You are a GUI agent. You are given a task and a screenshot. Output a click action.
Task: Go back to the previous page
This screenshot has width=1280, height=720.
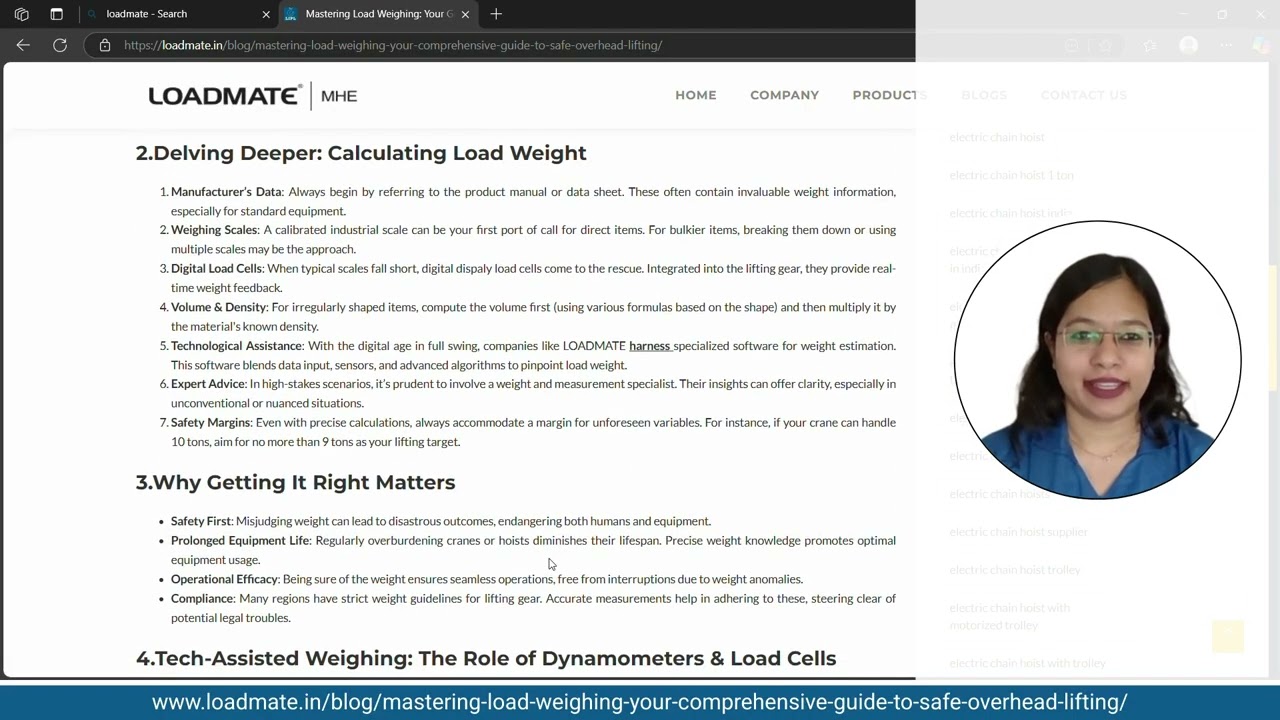(23, 45)
